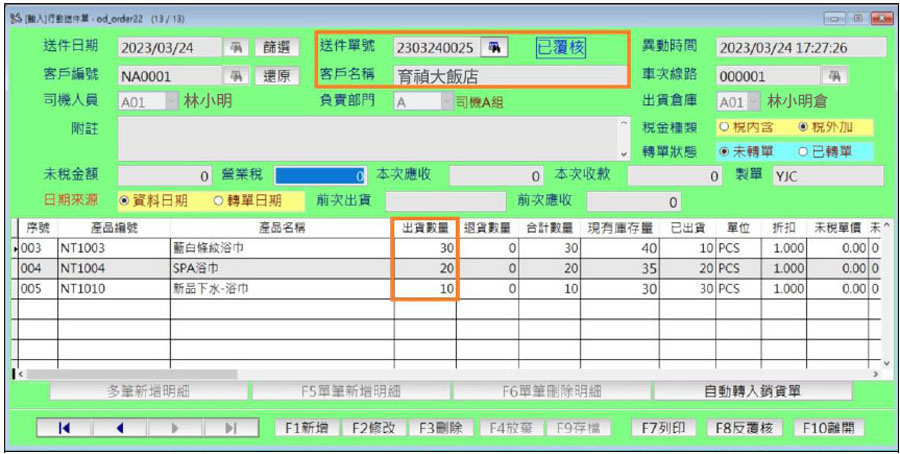Screen dimensions: 900x454
Task: Select the 稅內含 tax option
Action: pyautogui.click(x=748, y=127)
